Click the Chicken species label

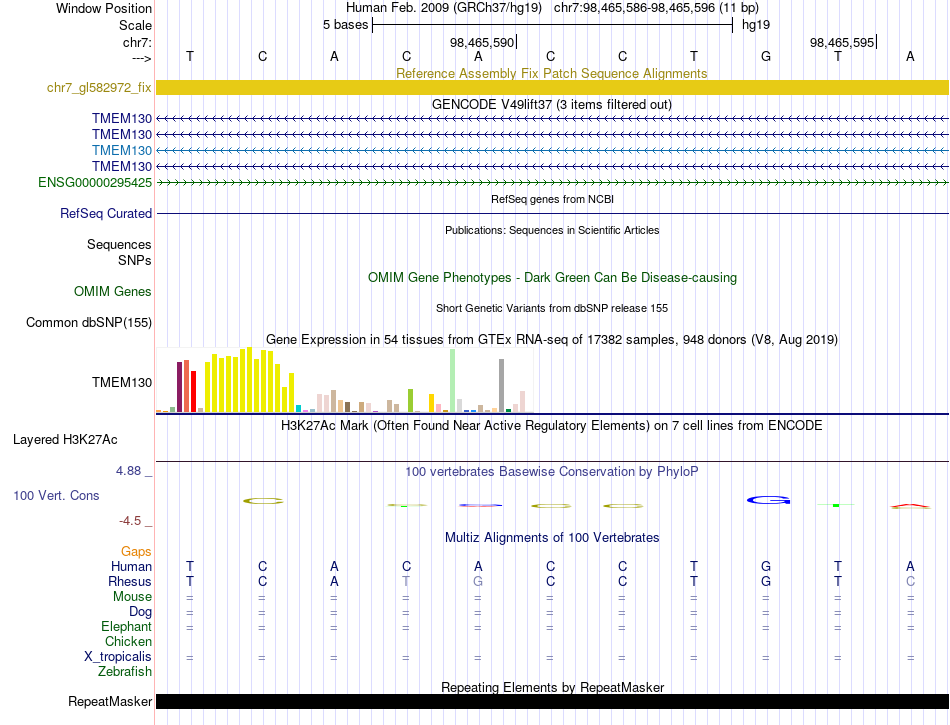[128, 641]
